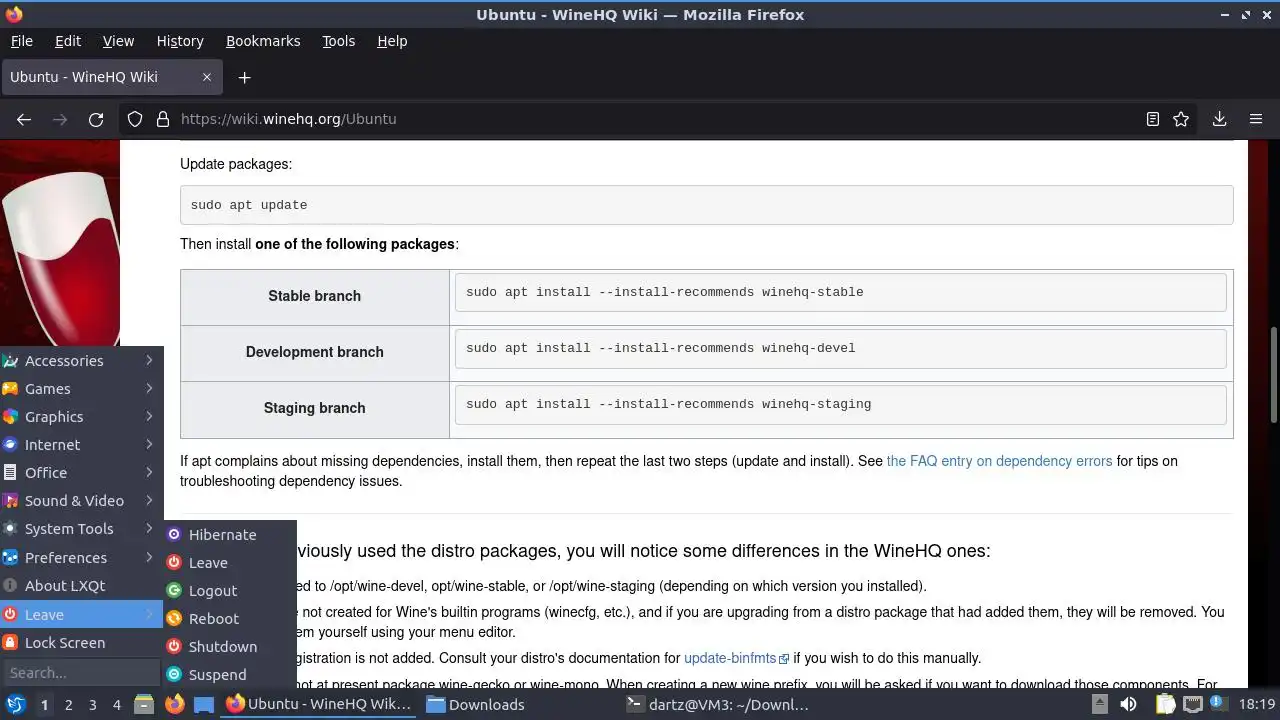Image resolution: width=1280 pixels, height=720 pixels.
Task: Select Hibernate in the Leave submenu
Action: pos(230,535)
